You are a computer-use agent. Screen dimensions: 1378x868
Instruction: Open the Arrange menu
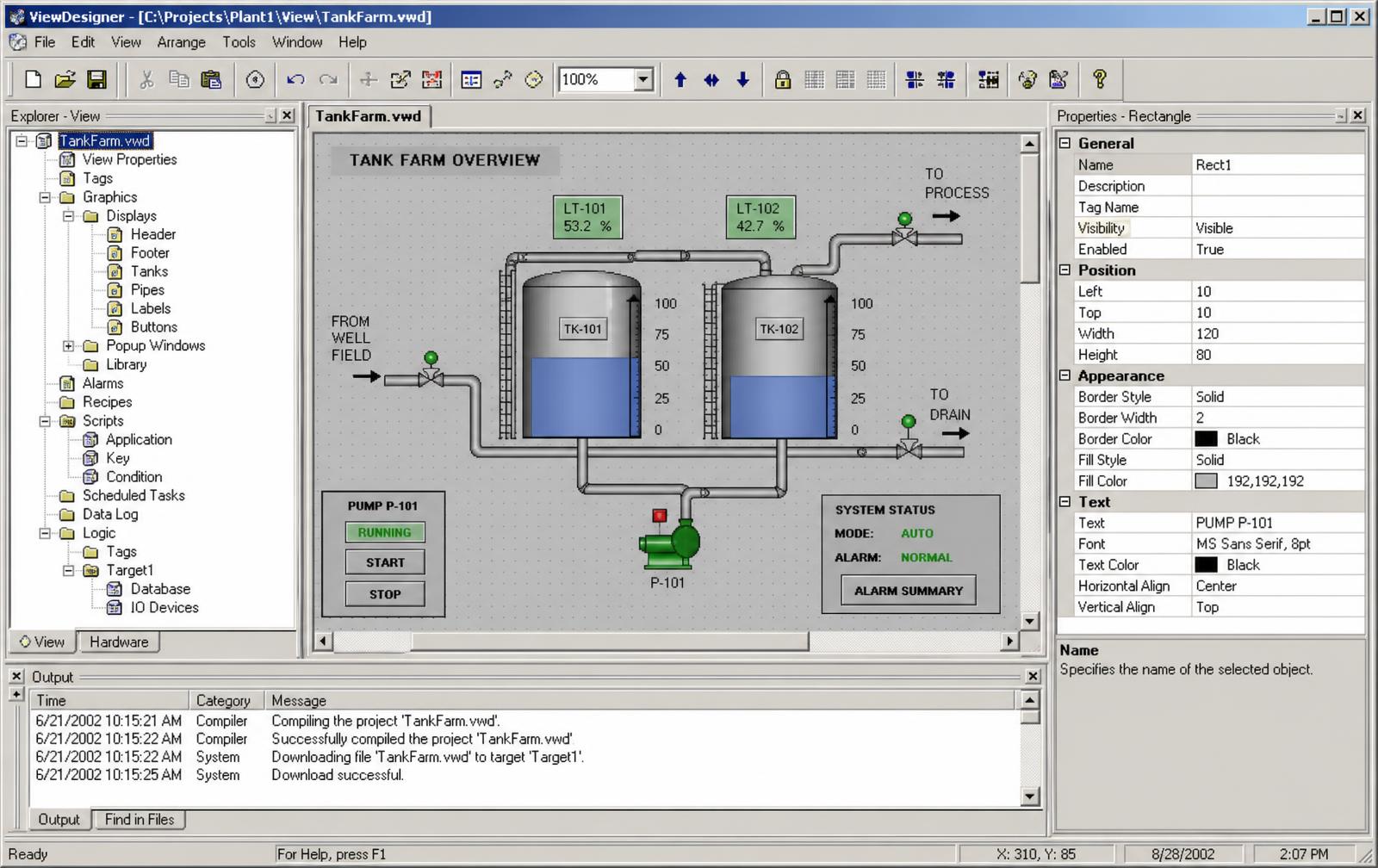click(181, 42)
